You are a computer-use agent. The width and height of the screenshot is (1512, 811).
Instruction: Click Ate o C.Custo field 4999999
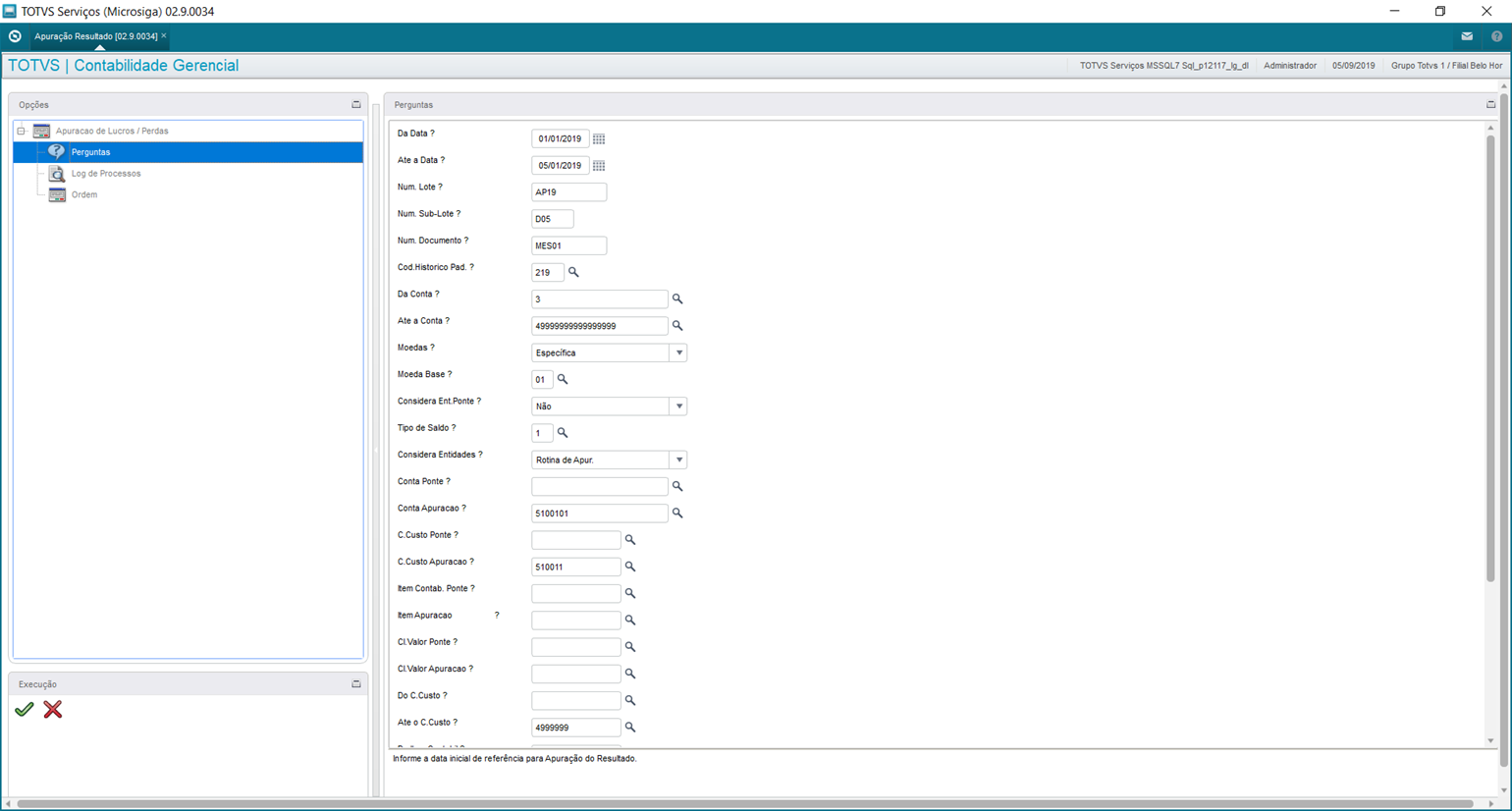(x=576, y=728)
